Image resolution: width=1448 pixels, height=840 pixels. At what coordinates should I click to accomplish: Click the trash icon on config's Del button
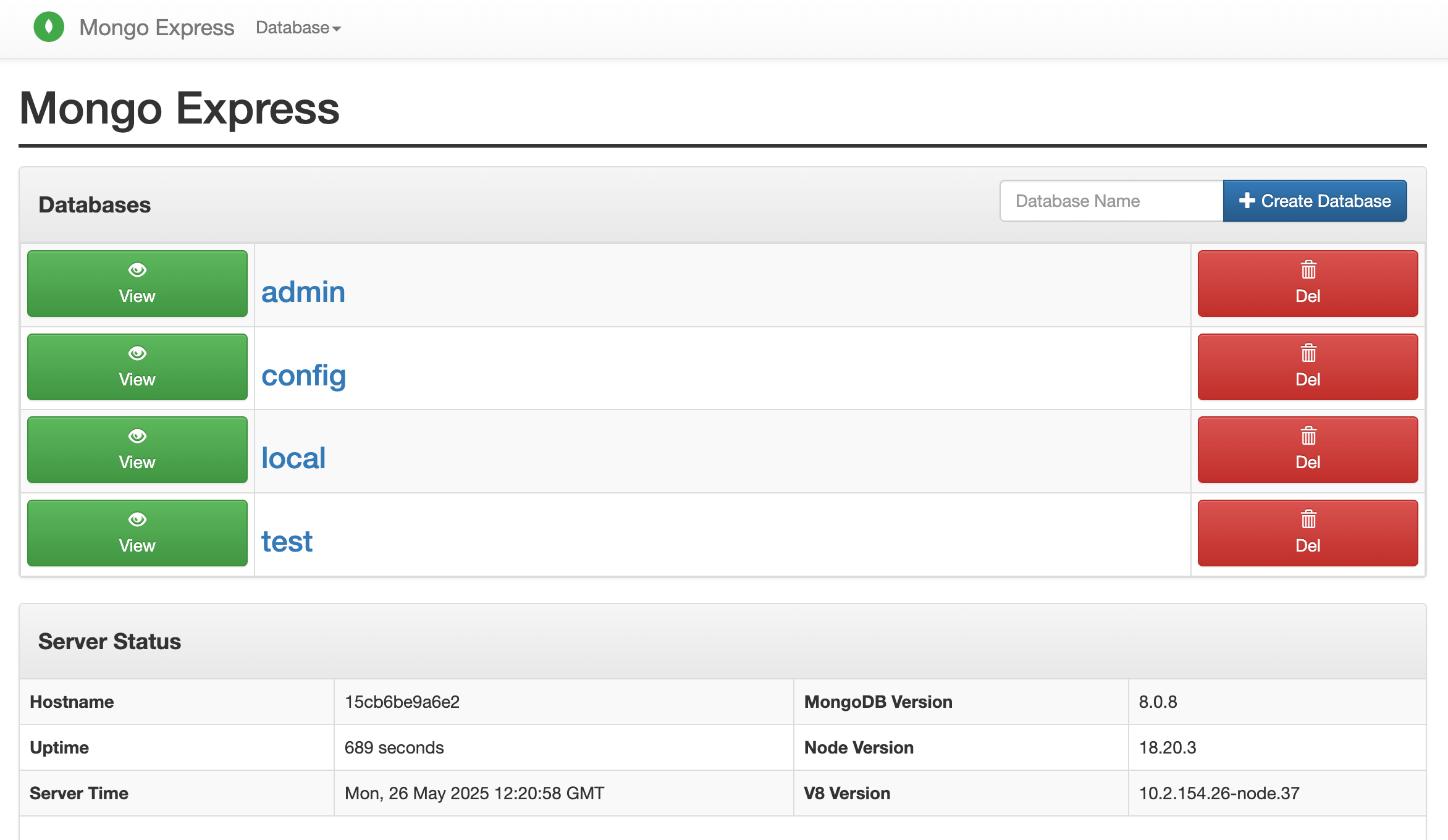[1307, 353]
